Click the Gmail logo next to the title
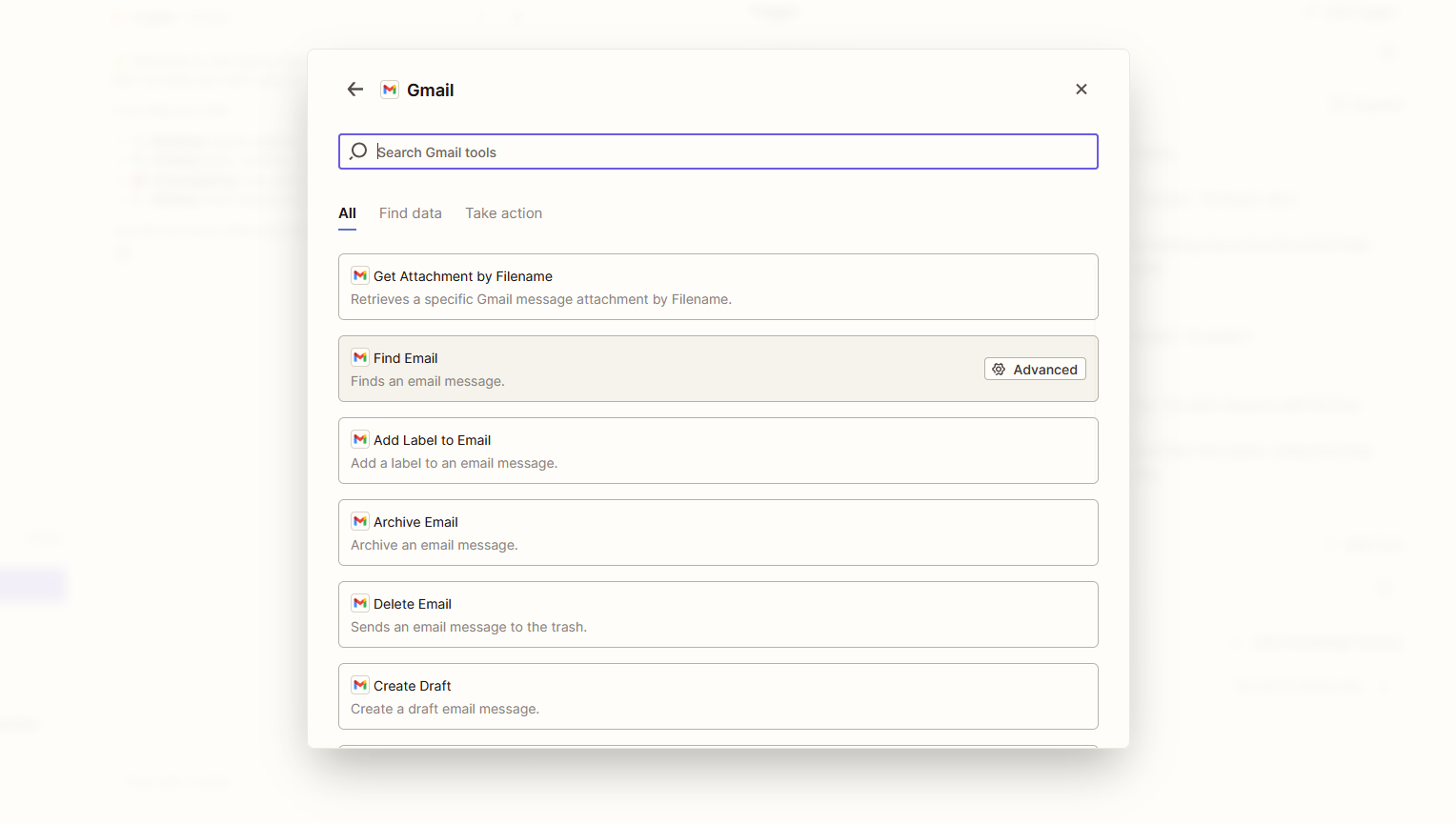Image resolution: width=1456 pixels, height=824 pixels. [389, 89]
